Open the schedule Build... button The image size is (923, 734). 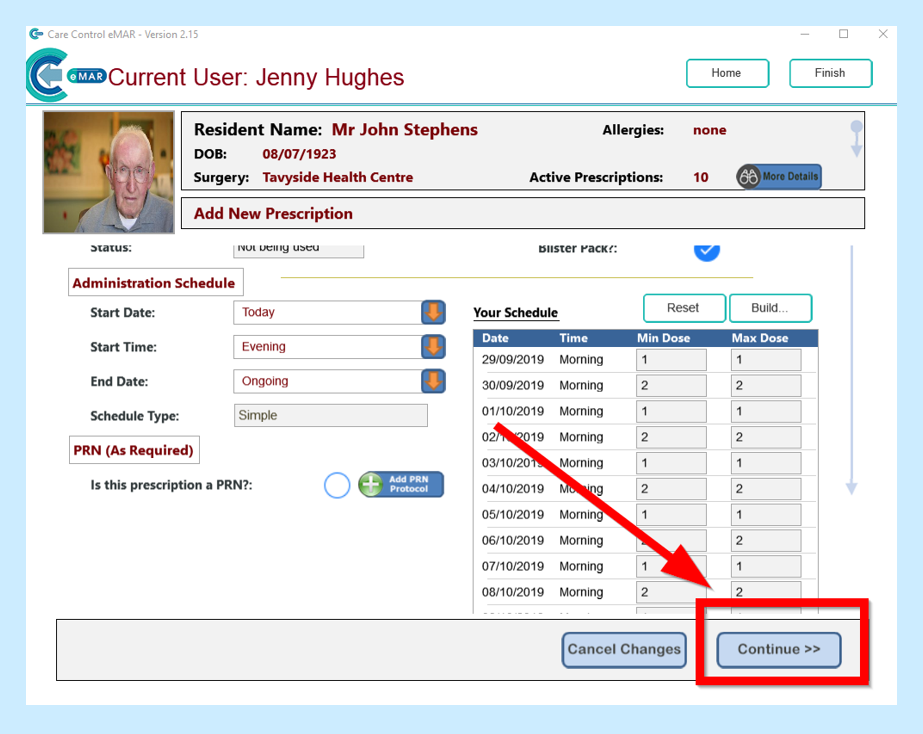click(770, 308)
